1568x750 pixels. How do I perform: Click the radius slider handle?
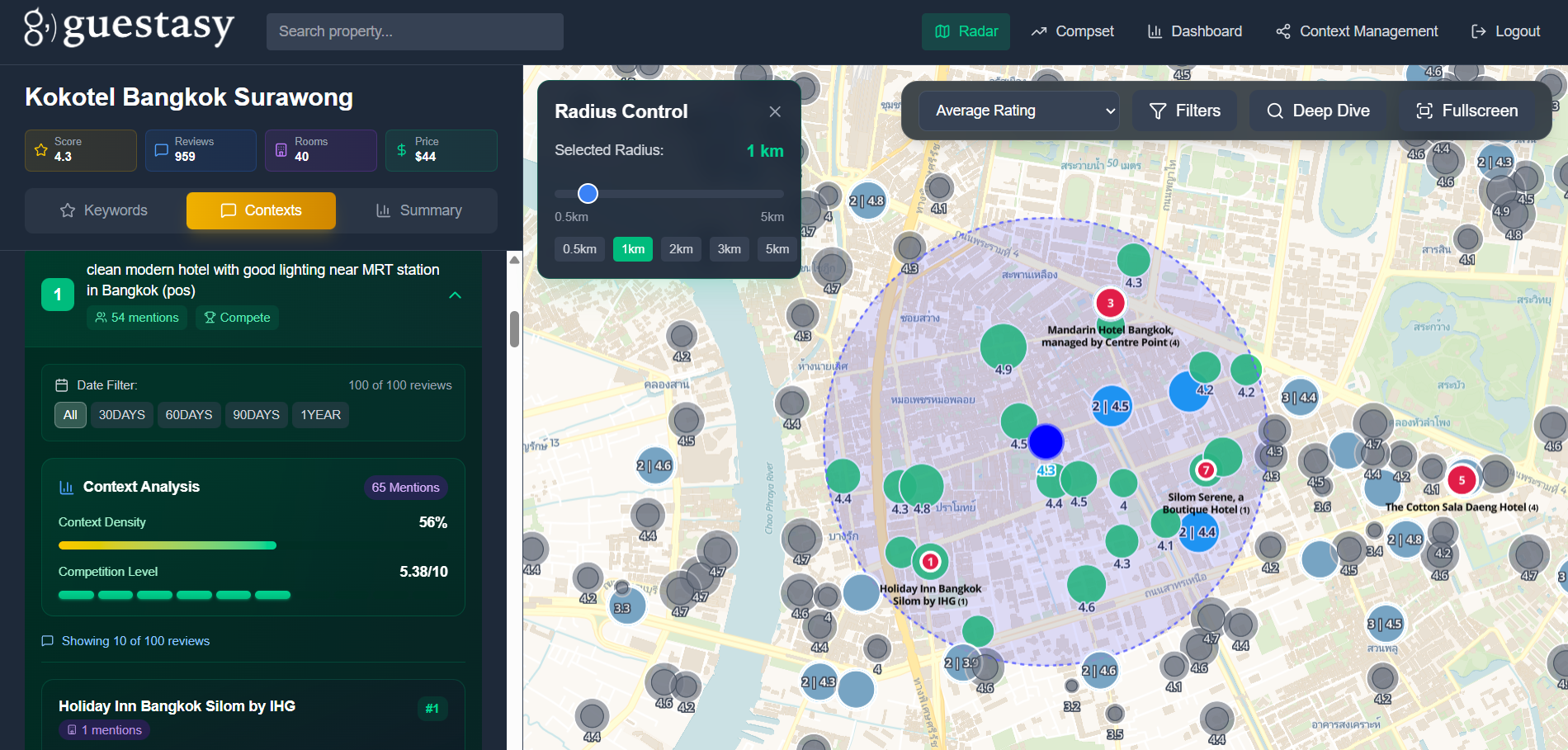click(588, 194)
